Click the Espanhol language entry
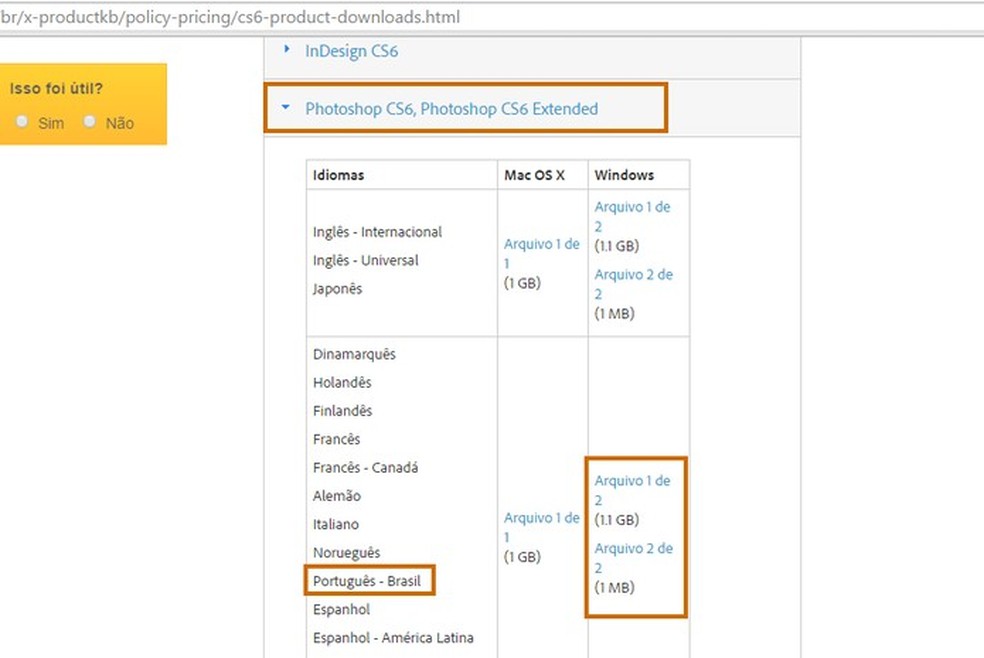Image resolution: width=984 pixels, height=658 pixels. point(341,610)
